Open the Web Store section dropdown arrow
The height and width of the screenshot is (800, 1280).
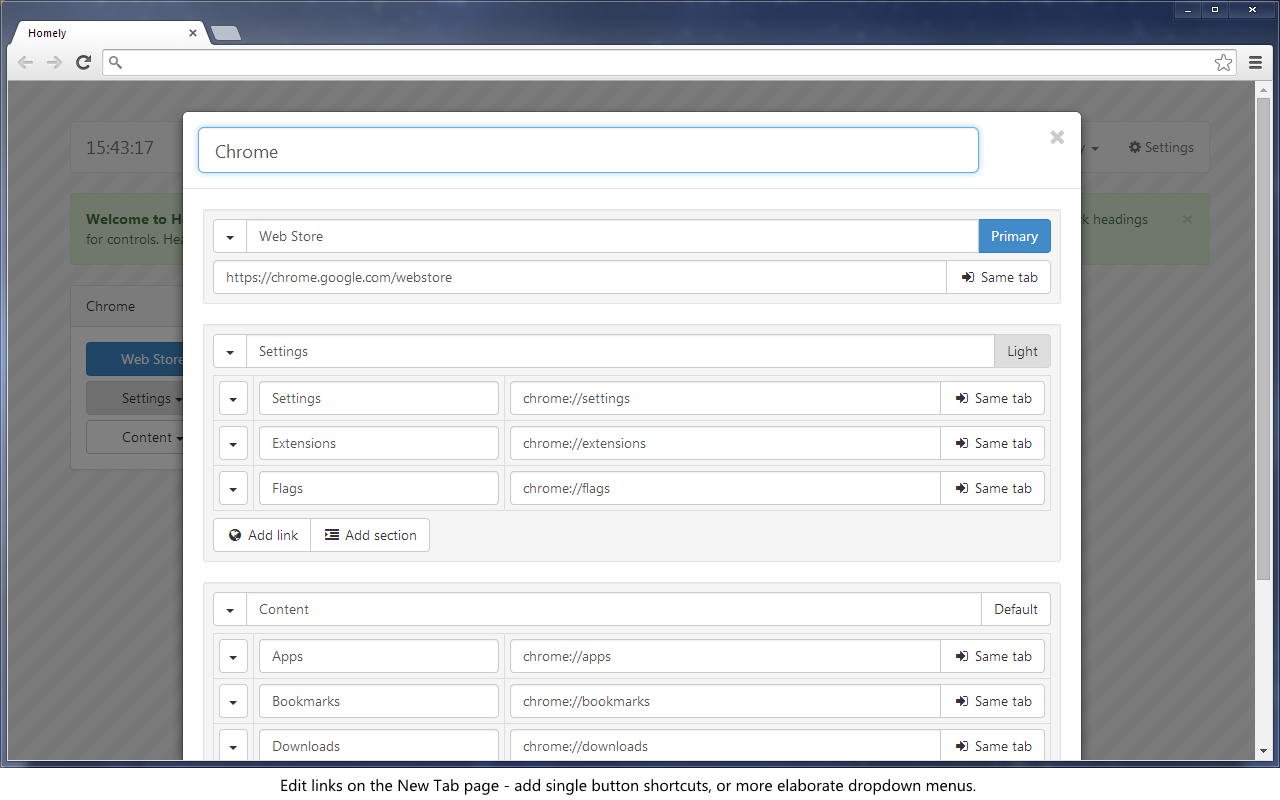tap(230, 236)
